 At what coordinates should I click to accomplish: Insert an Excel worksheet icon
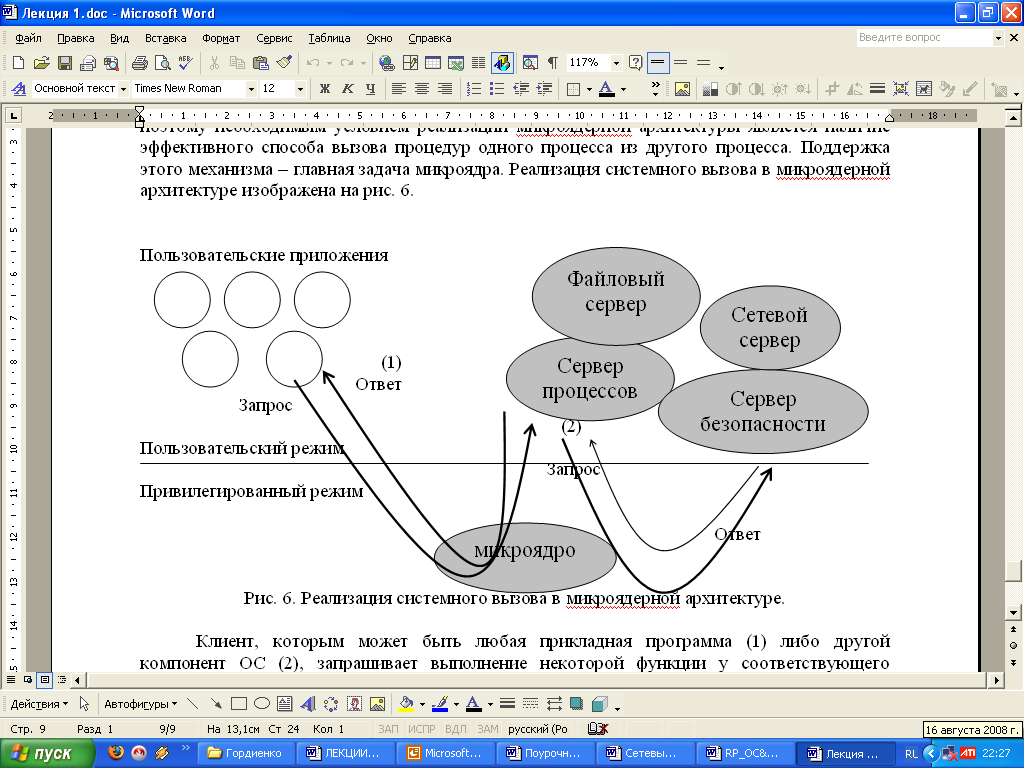click(456, 63)
